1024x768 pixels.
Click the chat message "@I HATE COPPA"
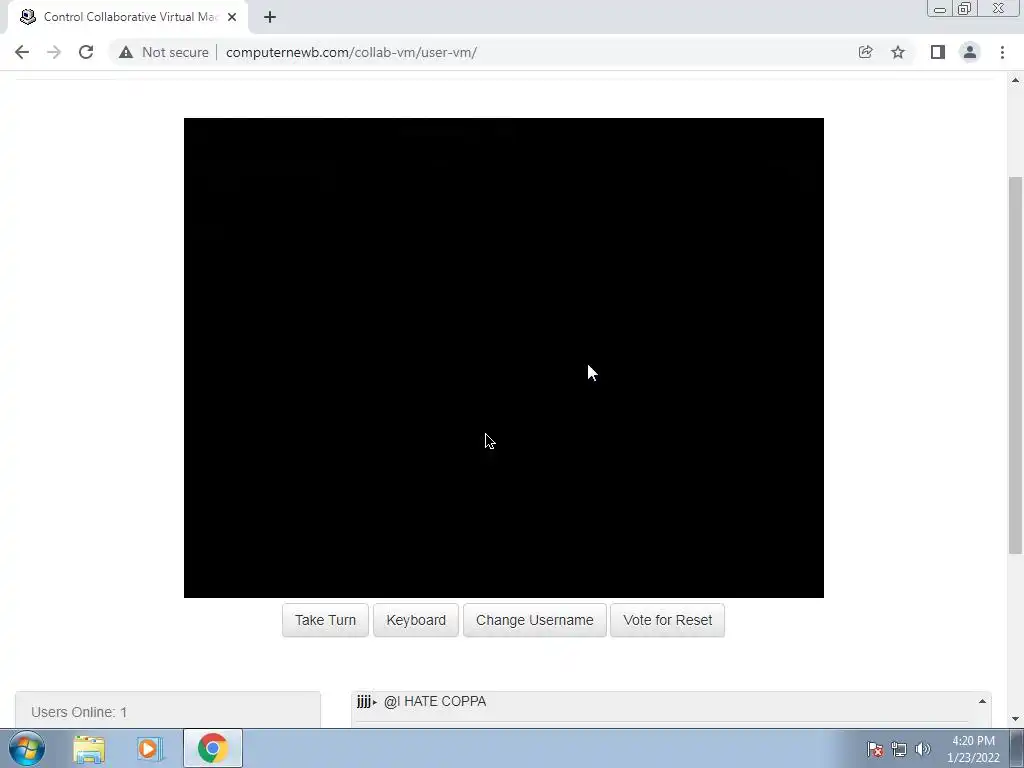click(435, 701)
